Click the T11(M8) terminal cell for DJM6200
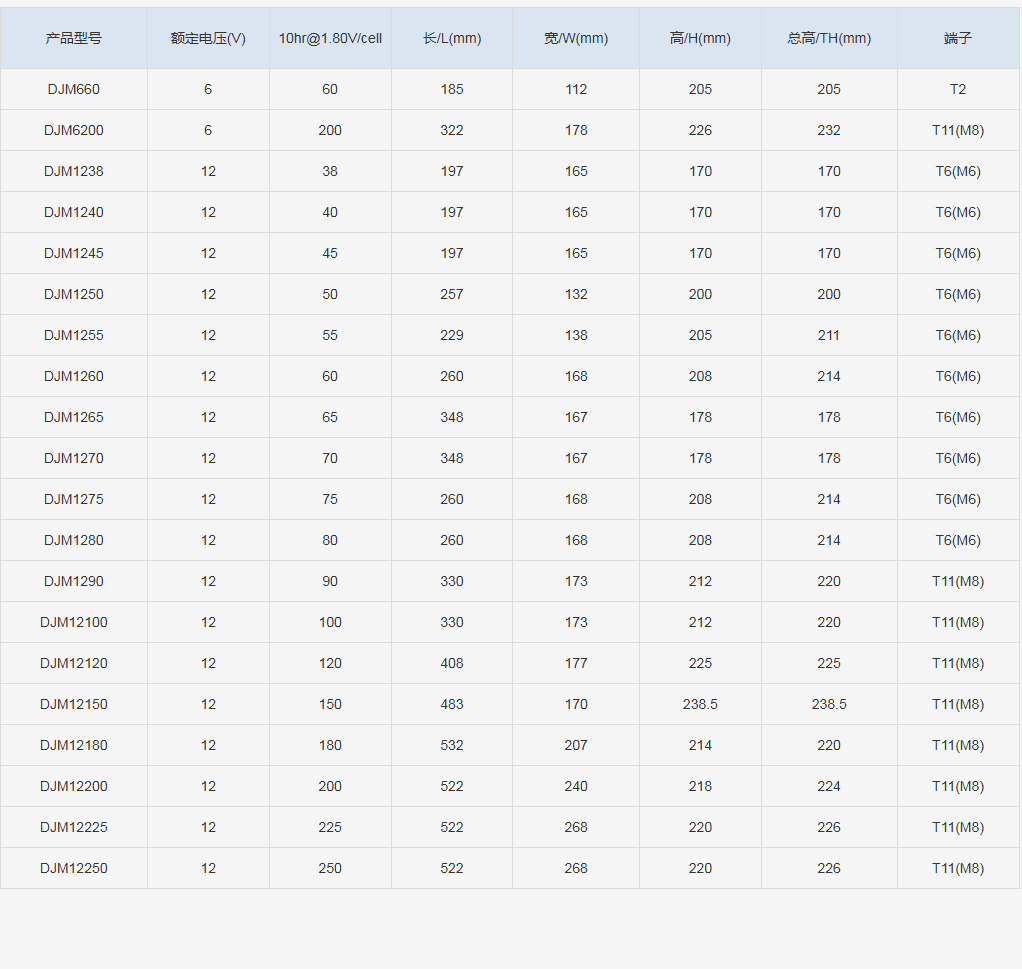The height and width of the screenshot is (970, 1022). point(958,130)
